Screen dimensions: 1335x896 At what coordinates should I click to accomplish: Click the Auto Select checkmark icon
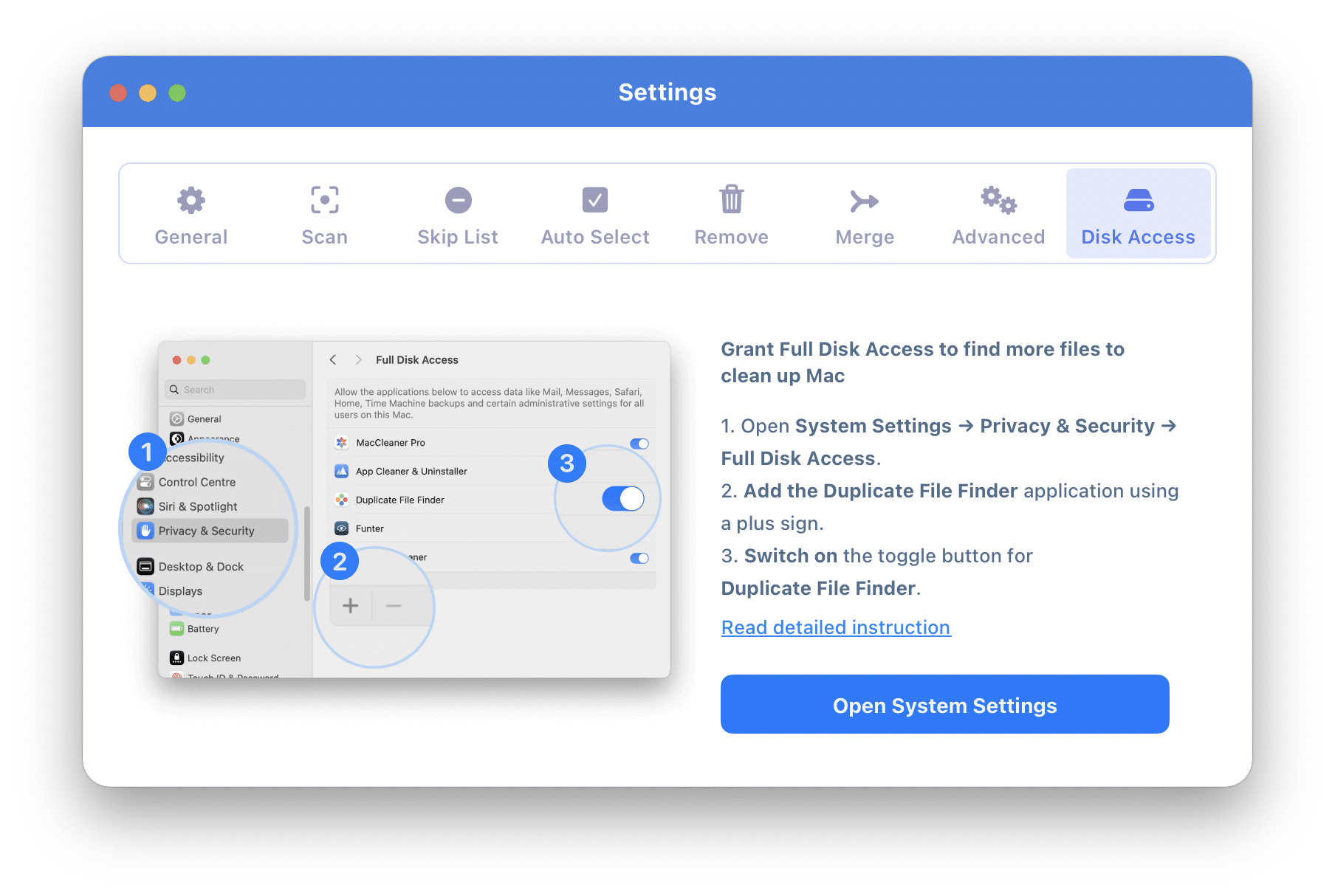[595, 200]
